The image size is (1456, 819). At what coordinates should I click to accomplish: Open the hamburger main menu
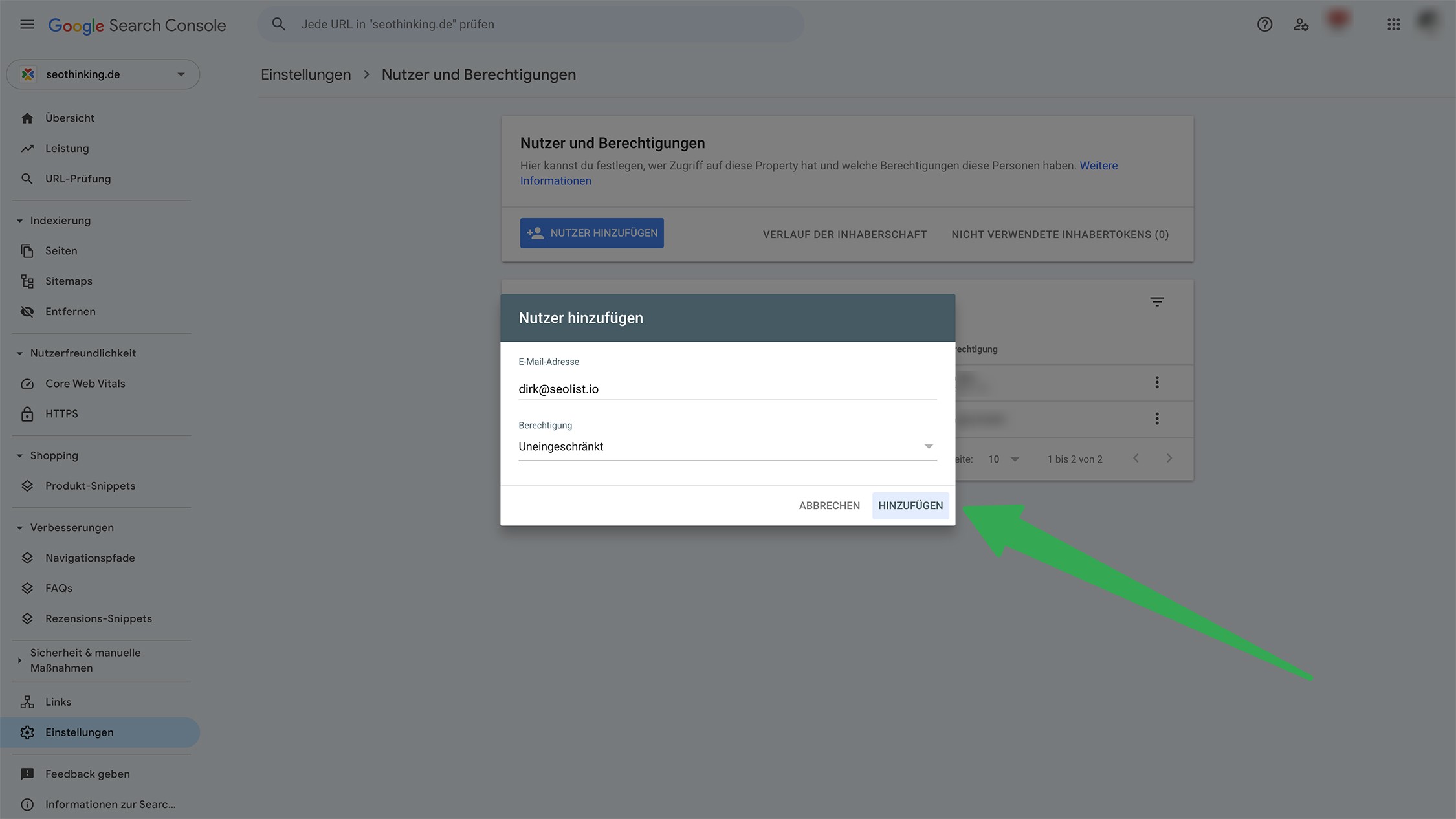(27, 25)
